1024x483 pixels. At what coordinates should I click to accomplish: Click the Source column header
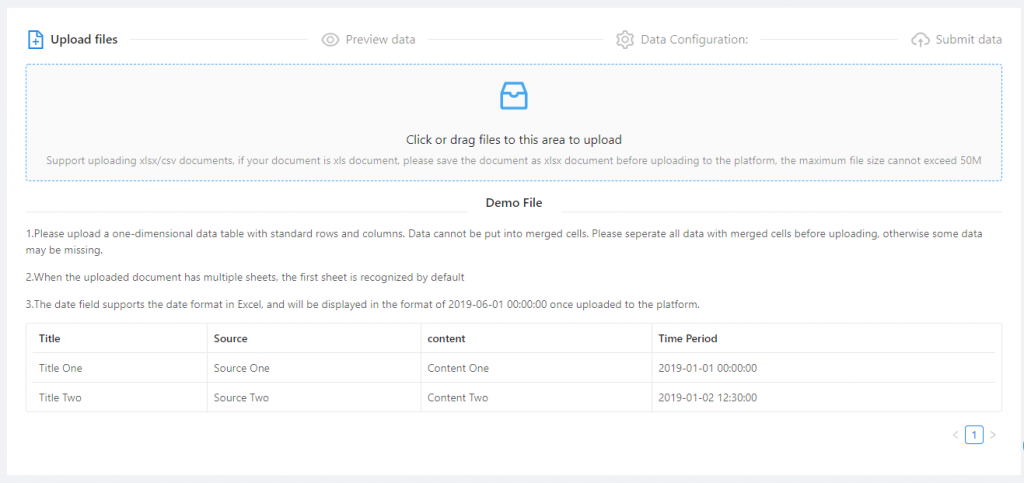pos(230,339)
